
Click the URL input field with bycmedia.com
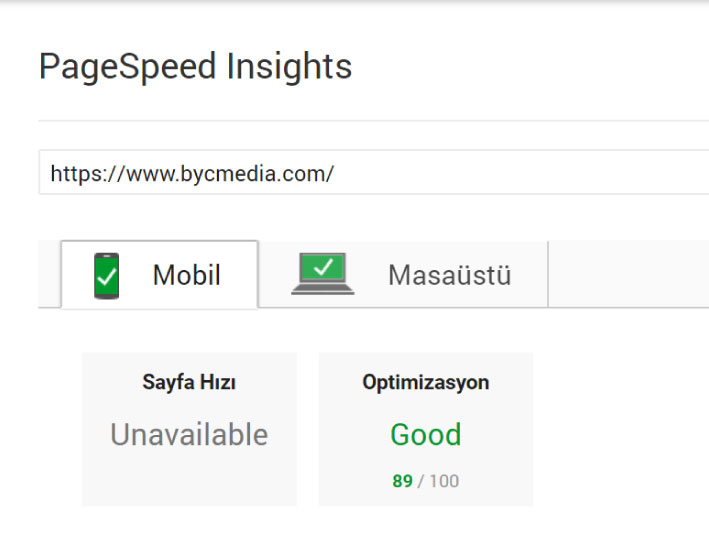click(373, 173)
